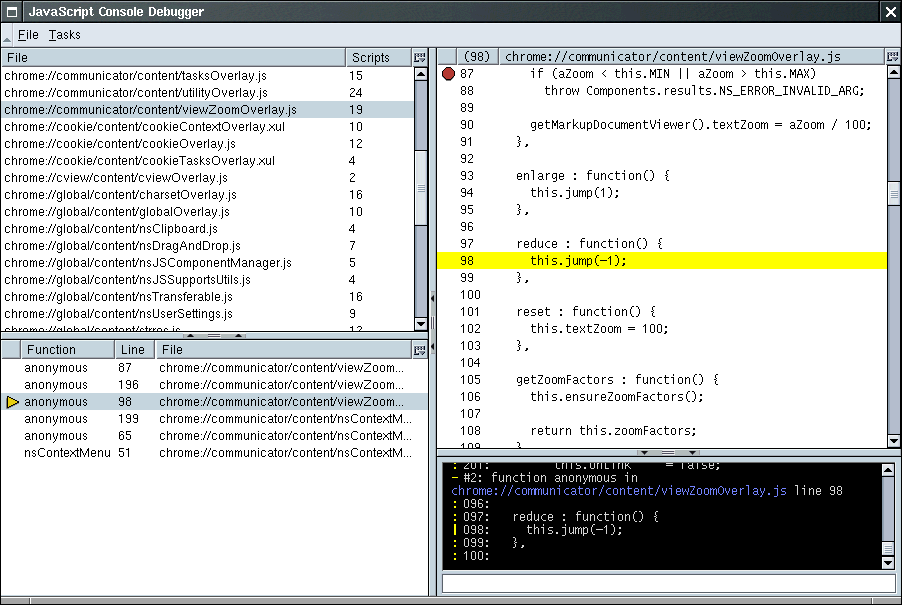Select globalOverlay.js script row
902x605 pixels.
tap(208, 212)
